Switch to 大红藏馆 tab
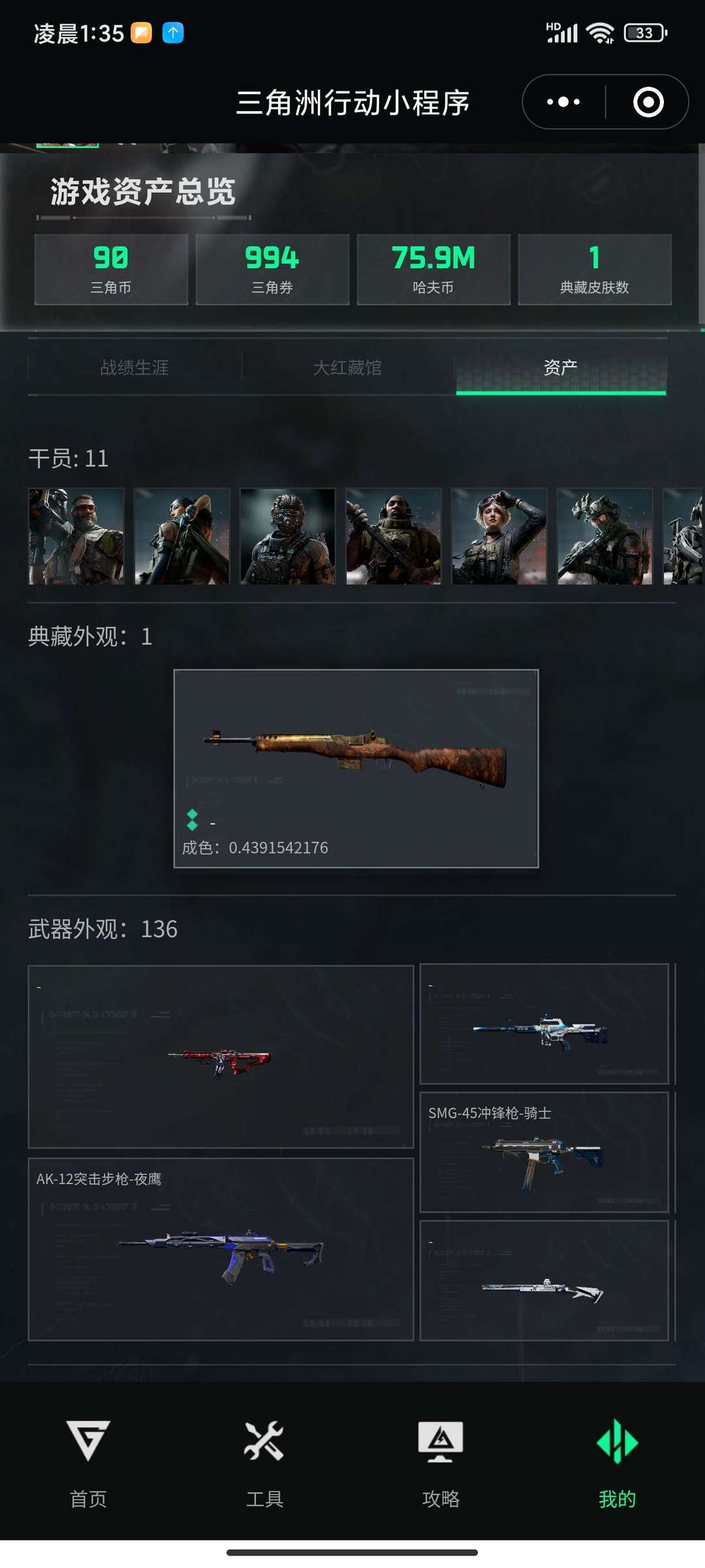Image resolution: width=705 pixels, height=1568 pixels. coord(347,368)
